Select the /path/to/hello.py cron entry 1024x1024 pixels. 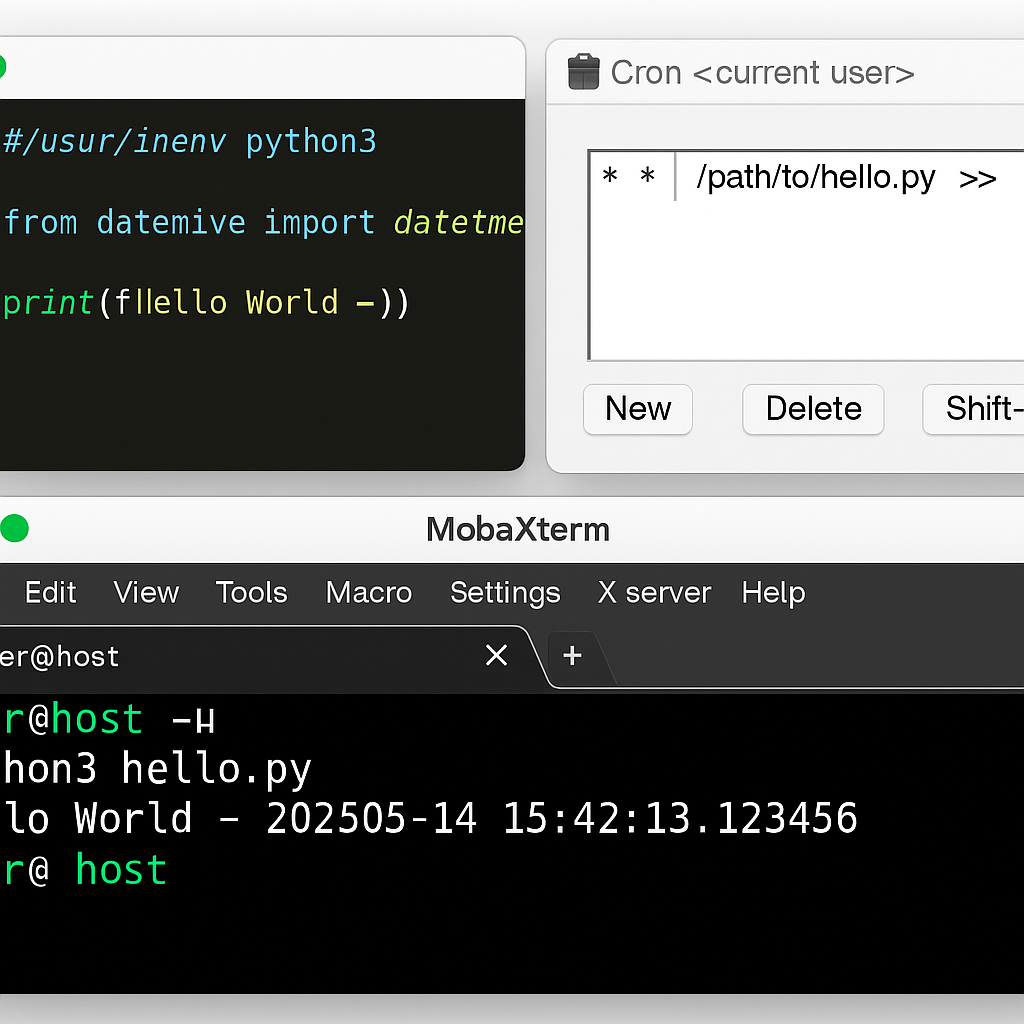(815, 178)
